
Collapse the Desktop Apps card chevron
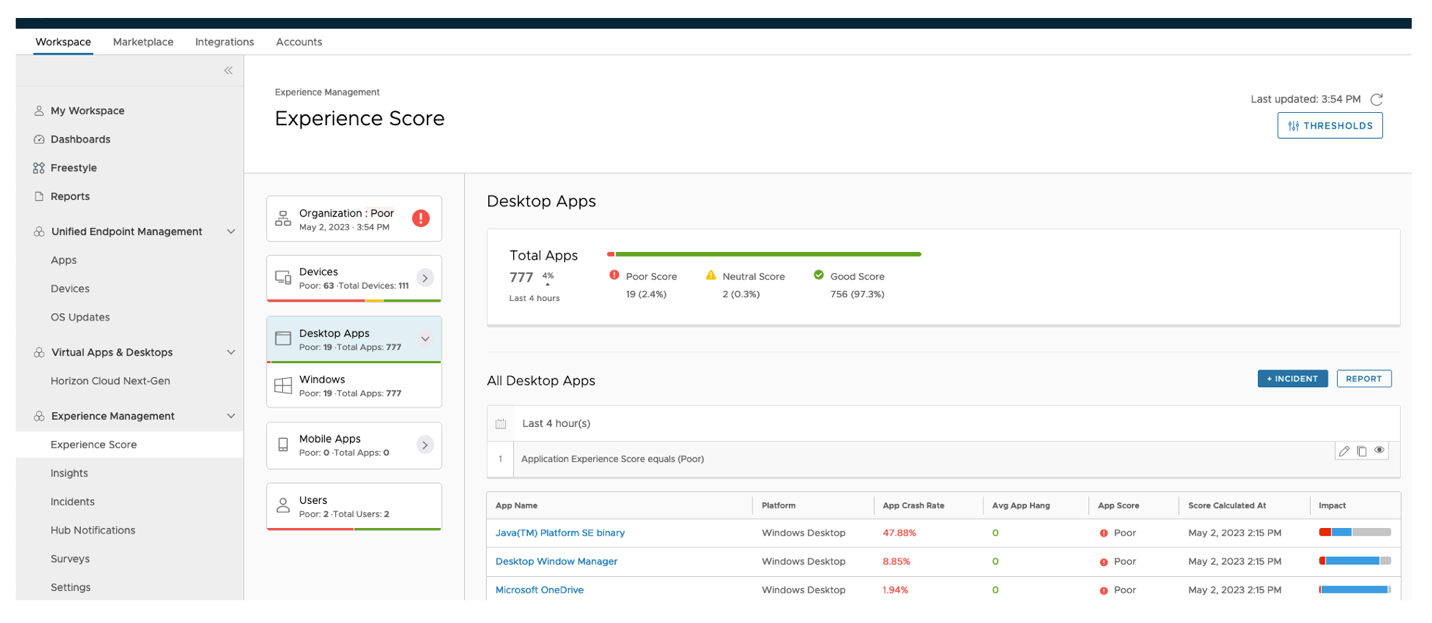[425, 339]
